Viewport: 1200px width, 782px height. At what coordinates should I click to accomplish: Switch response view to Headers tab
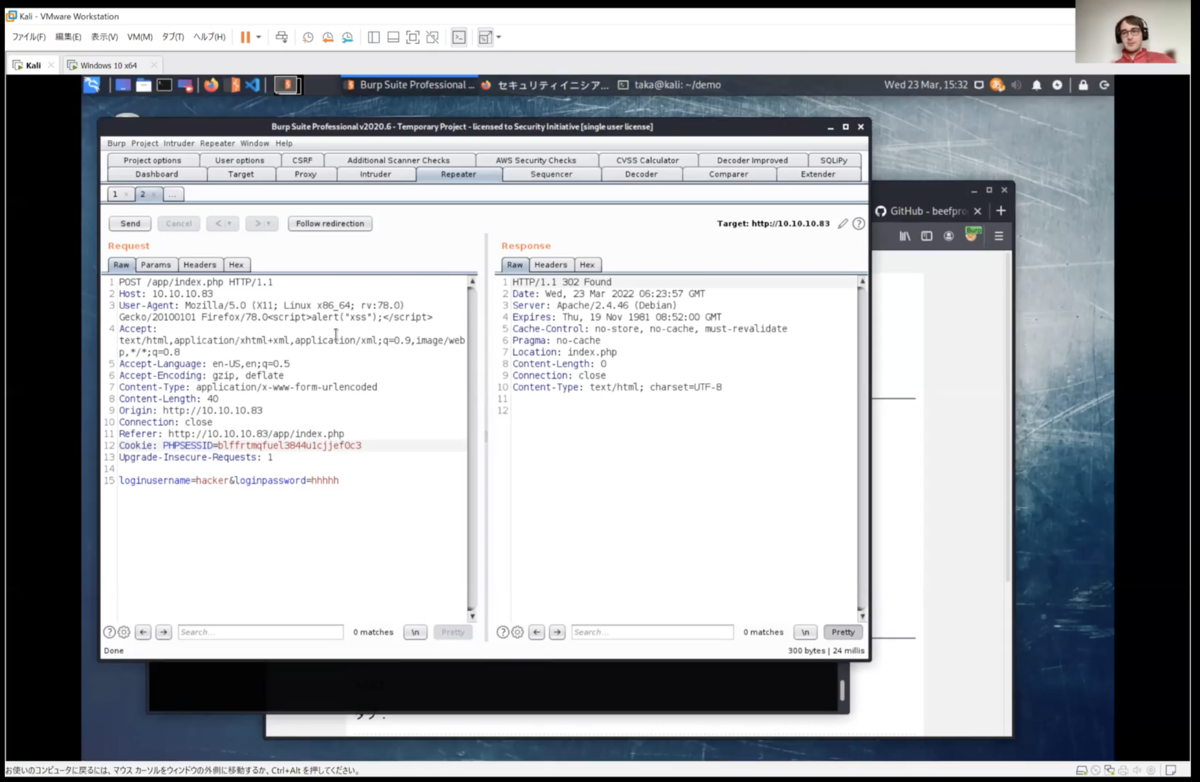550,265
